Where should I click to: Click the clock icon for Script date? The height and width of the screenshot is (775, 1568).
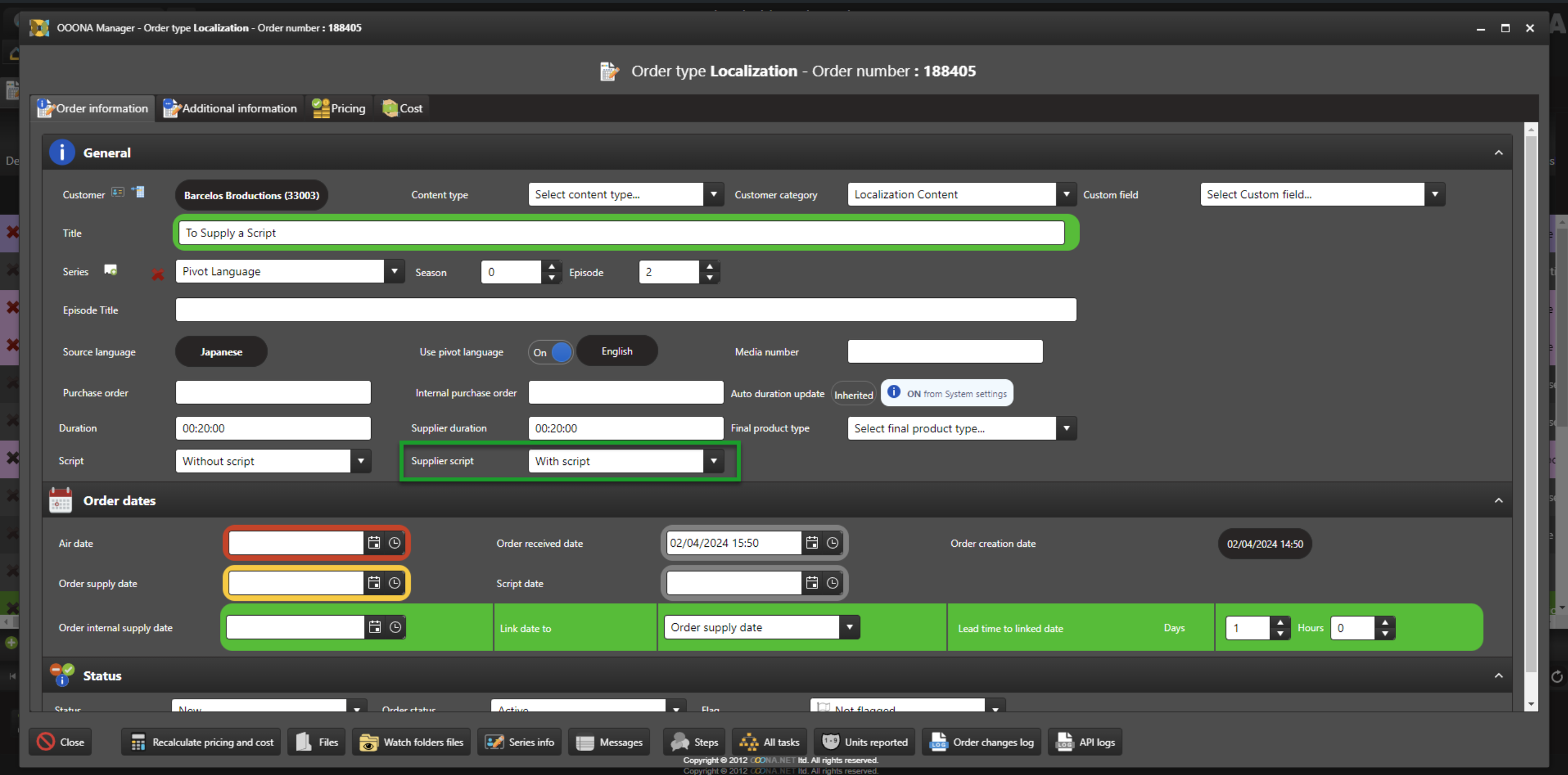click(832, 583)
